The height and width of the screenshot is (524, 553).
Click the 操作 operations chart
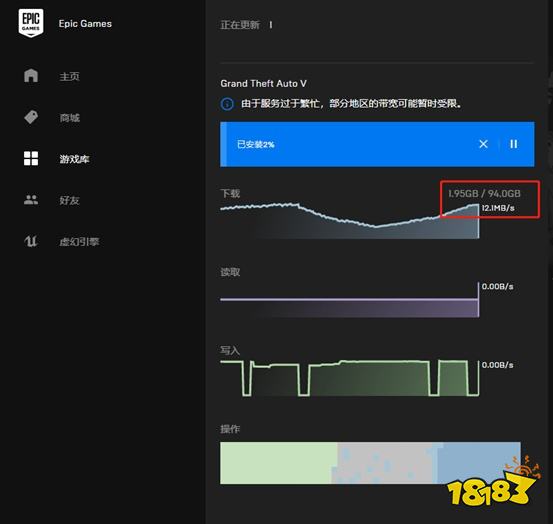[370, 463]
